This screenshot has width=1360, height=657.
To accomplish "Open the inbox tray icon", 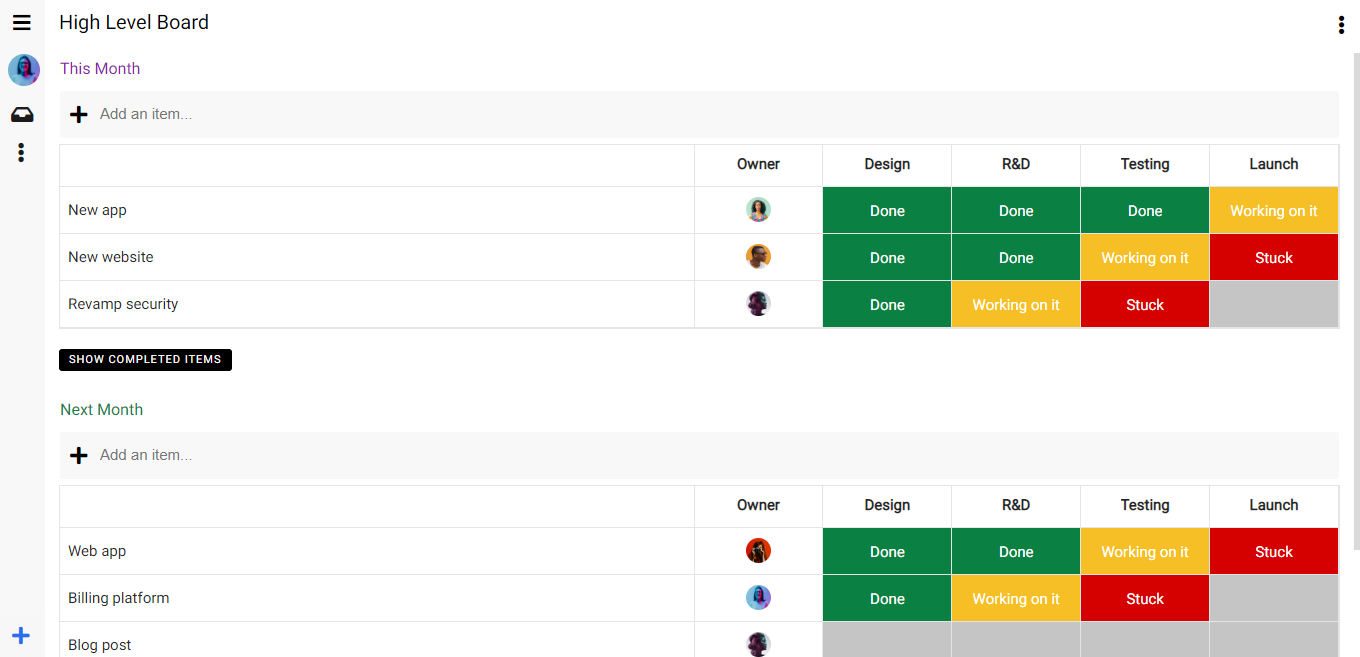I will point(22,115).
